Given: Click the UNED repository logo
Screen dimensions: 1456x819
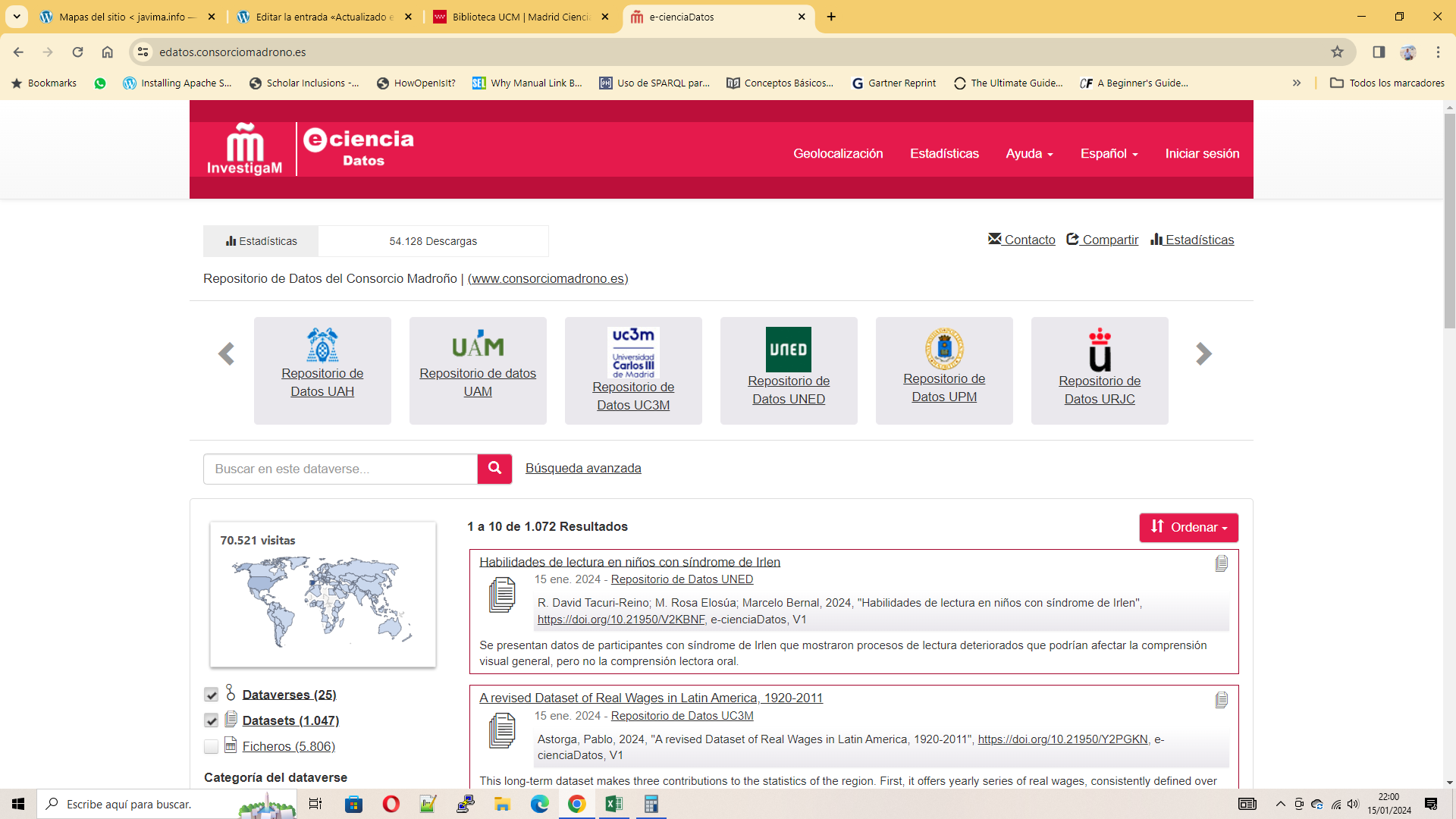Looking at the screenshot, I should [x=788, y=350].
